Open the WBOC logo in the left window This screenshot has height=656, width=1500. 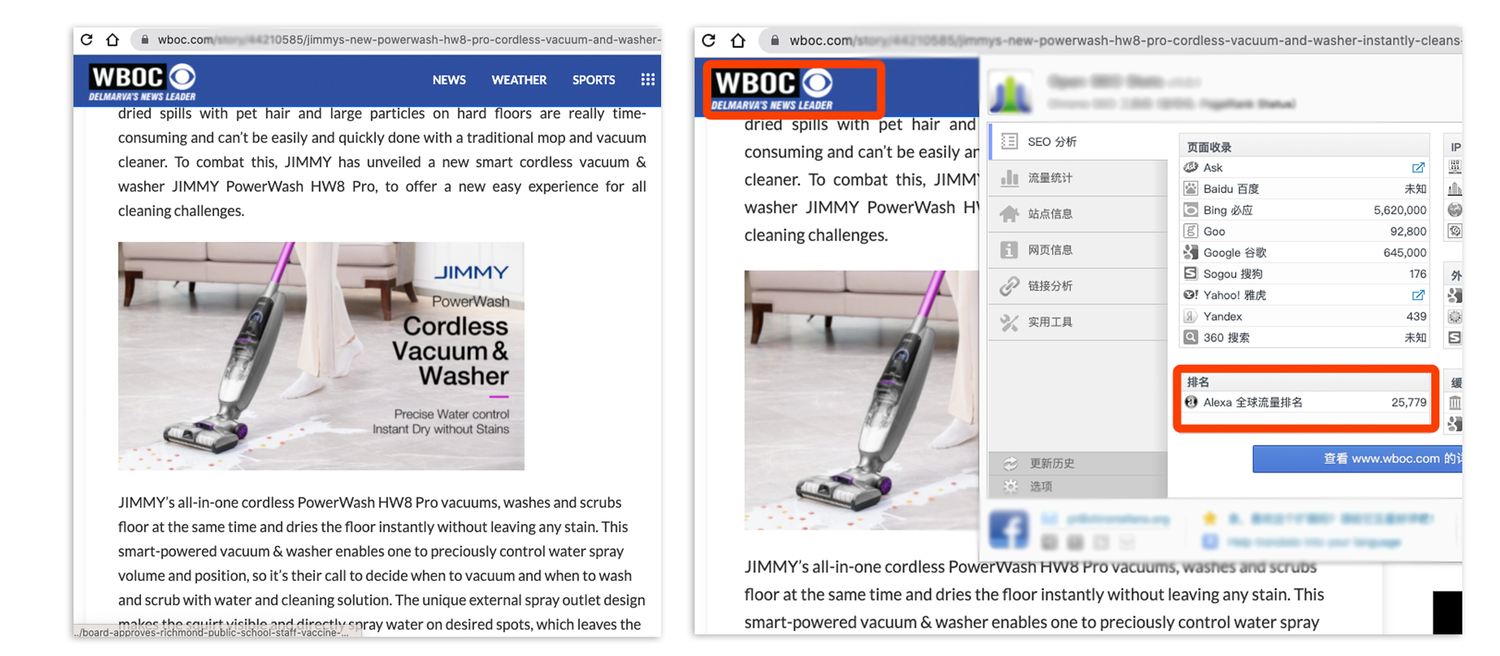[142, 81]
